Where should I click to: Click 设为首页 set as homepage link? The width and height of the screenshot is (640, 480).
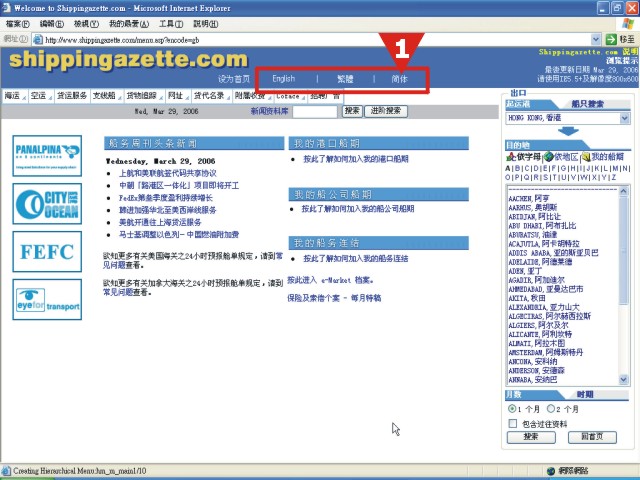point(233,79)
